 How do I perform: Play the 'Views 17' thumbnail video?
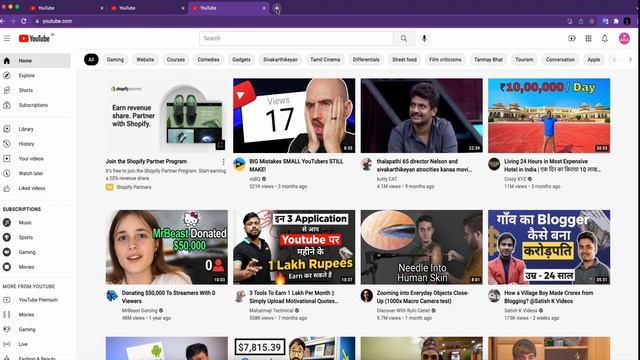coord(294,116)
